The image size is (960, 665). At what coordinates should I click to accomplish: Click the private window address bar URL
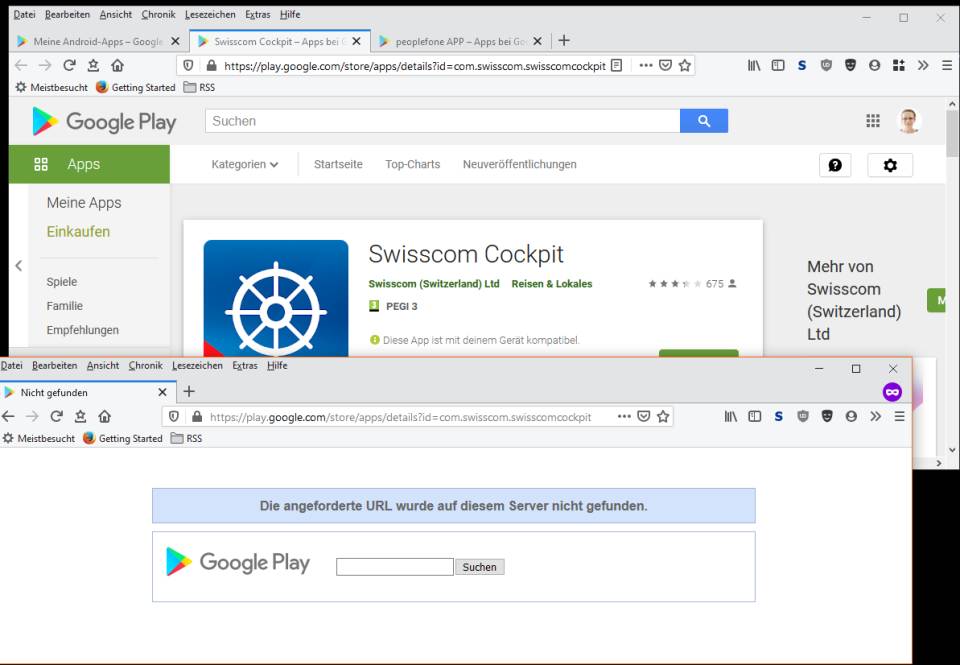click(400, 417)
